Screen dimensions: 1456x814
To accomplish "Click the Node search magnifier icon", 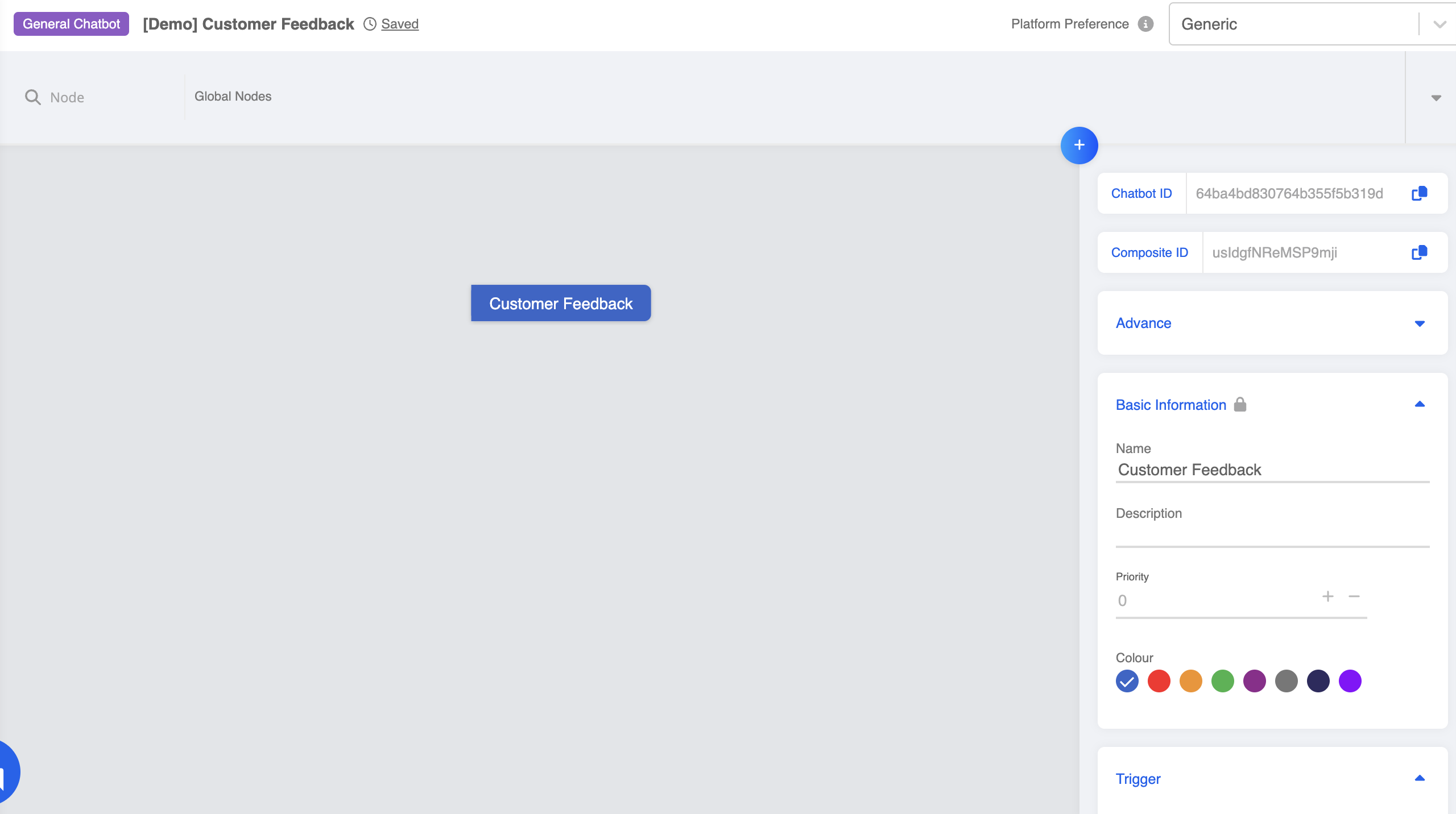I will [33, 97].
